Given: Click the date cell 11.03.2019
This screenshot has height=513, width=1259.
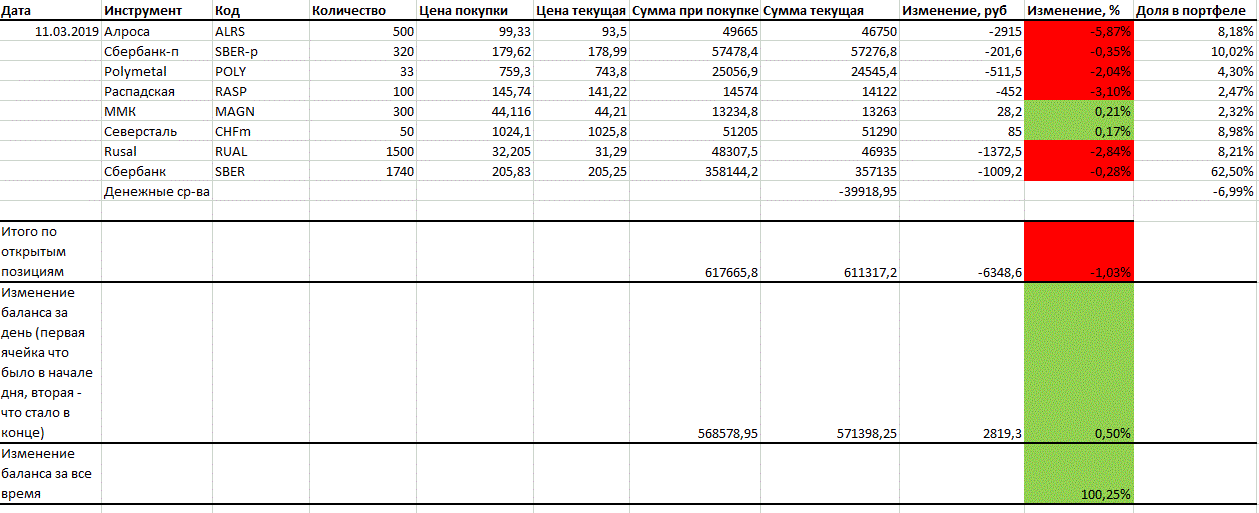Looking at the screenshot, I should click(x=51, y=31).
